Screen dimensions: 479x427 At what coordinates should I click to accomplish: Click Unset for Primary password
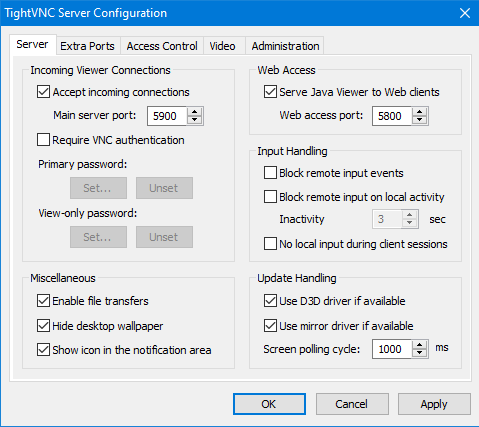click(x=164, y=188)
